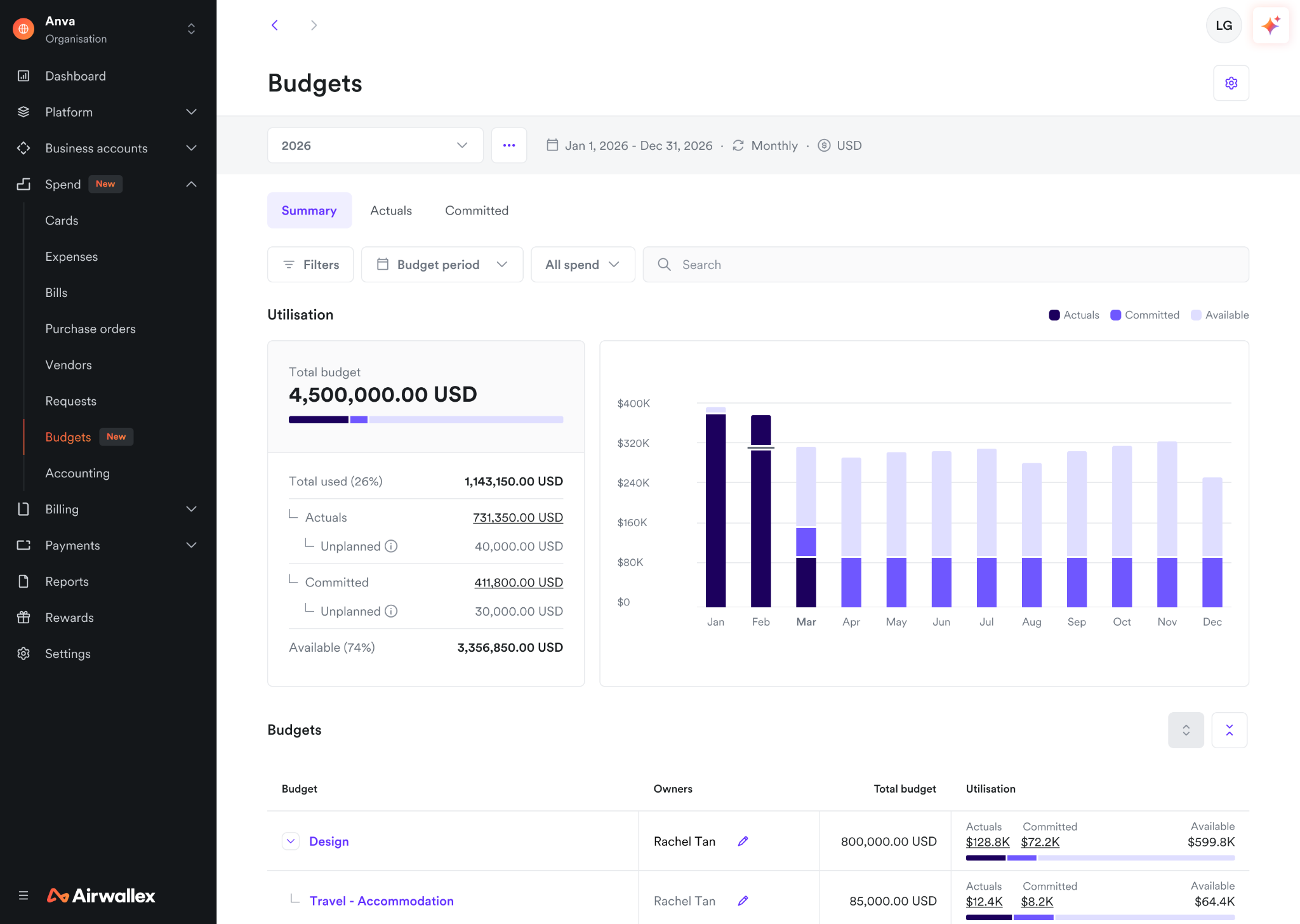
Task: Open the three-dots more options button
Action: click(509, 145)
